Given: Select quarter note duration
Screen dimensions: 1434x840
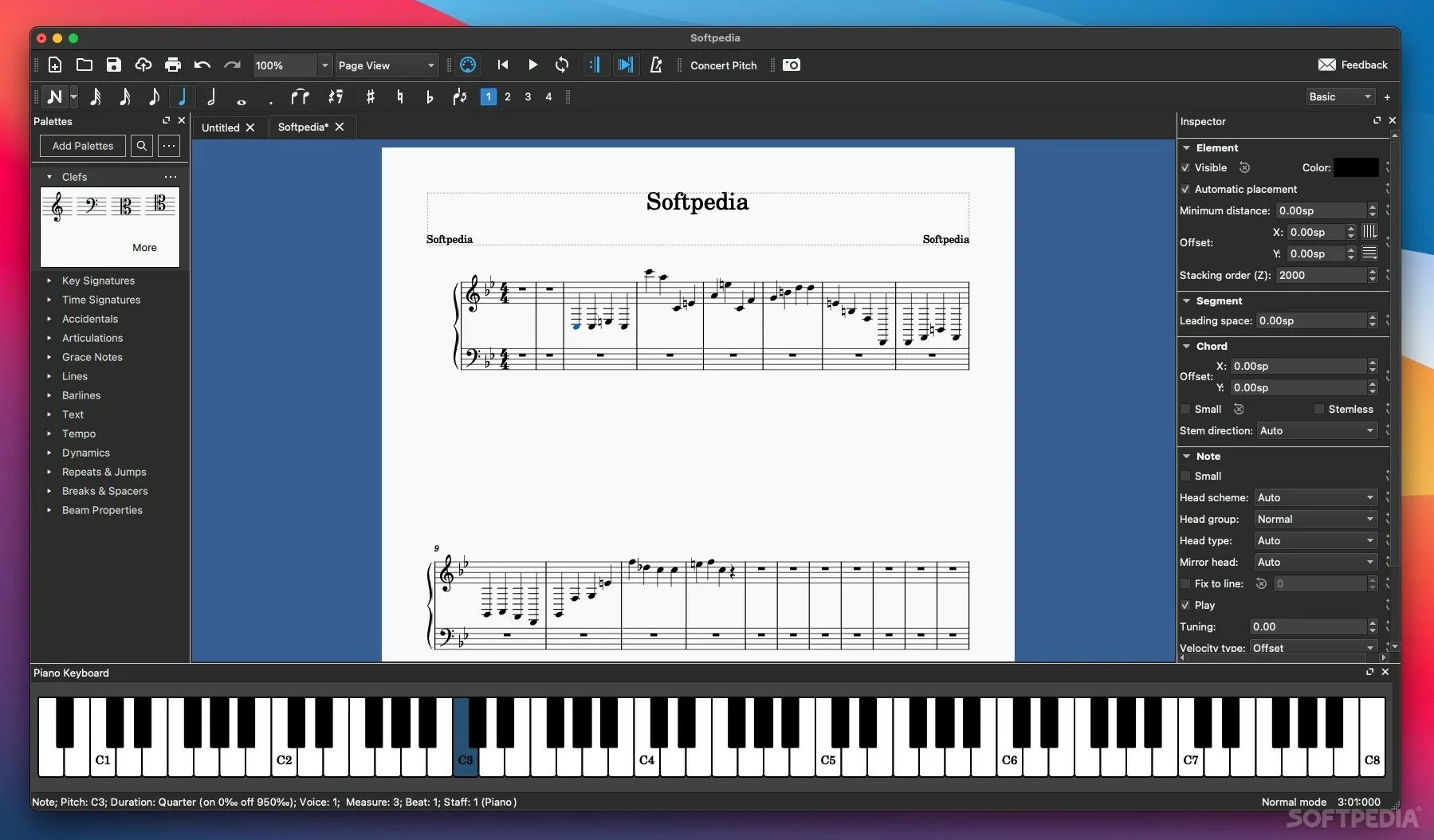Looking at the screenshot, I should click(x=183, y=97).
